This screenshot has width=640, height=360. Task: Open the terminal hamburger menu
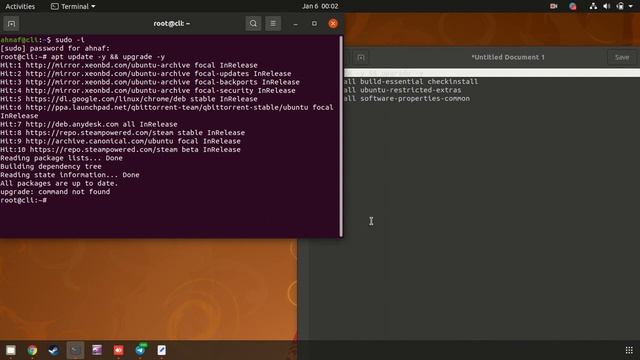point(273,23)
